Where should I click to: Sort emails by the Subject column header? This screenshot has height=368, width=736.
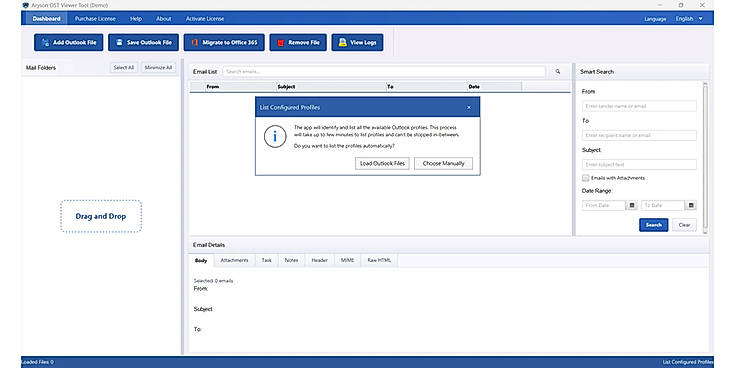pyautogui.click(x=331, y=86)
